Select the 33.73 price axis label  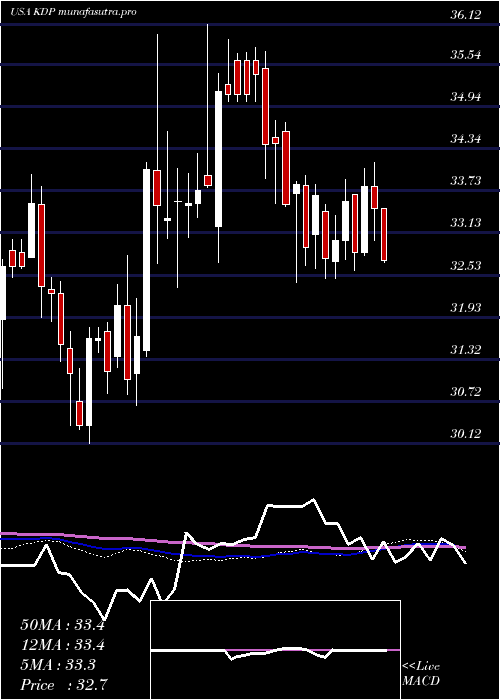point(465,181)
